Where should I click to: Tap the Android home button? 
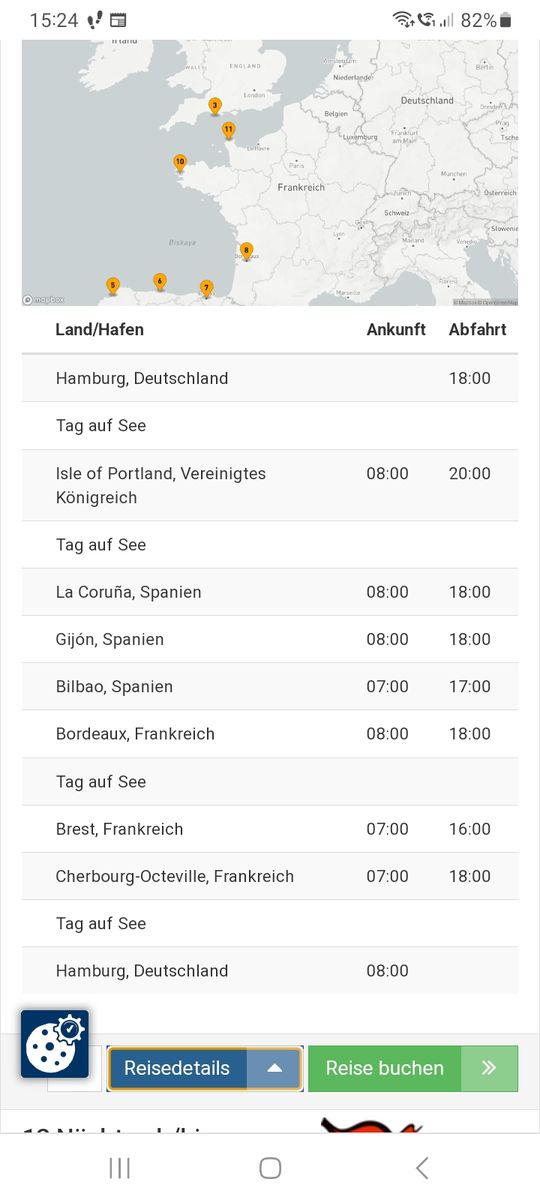click(x=270, y=1167)
